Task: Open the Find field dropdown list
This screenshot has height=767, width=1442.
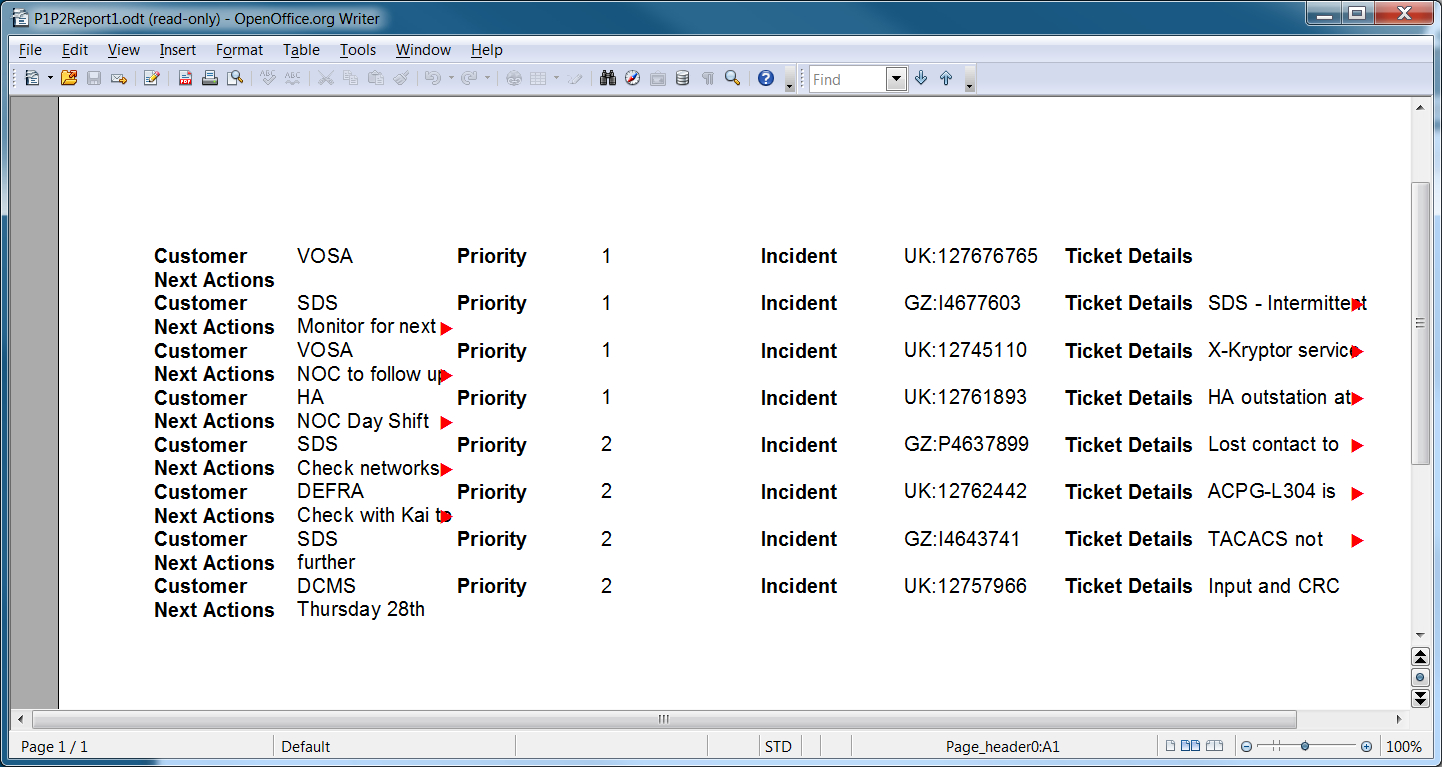Action: (x=896, y=79)
